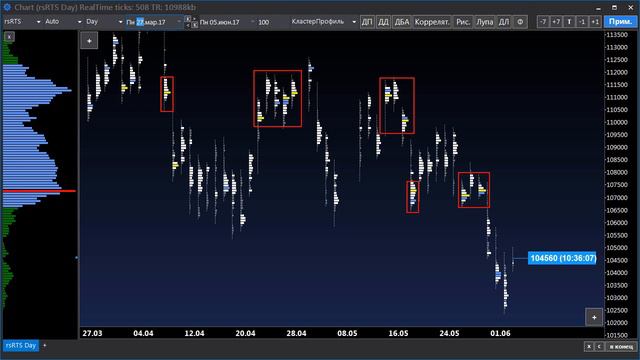640x360 pixels.
Task: Click the c button in bottom bar
Action: click(599, 346)
